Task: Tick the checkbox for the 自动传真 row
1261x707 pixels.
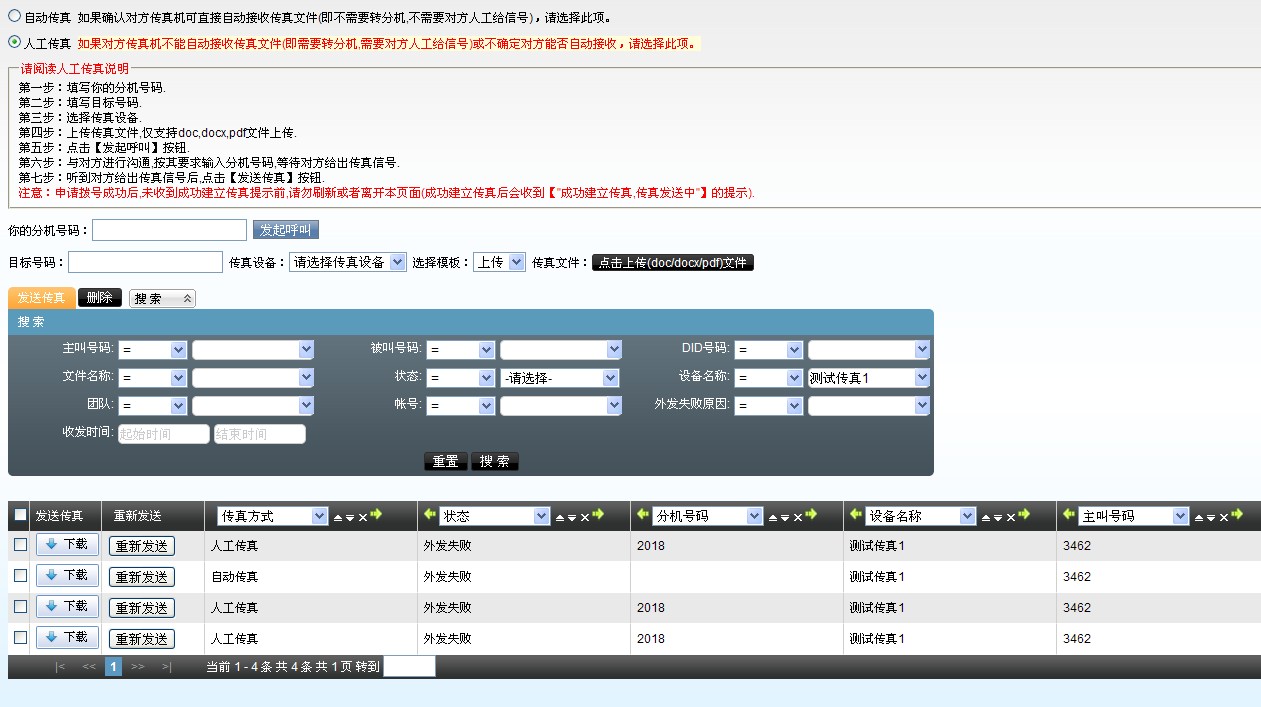Action: point(20,576)
